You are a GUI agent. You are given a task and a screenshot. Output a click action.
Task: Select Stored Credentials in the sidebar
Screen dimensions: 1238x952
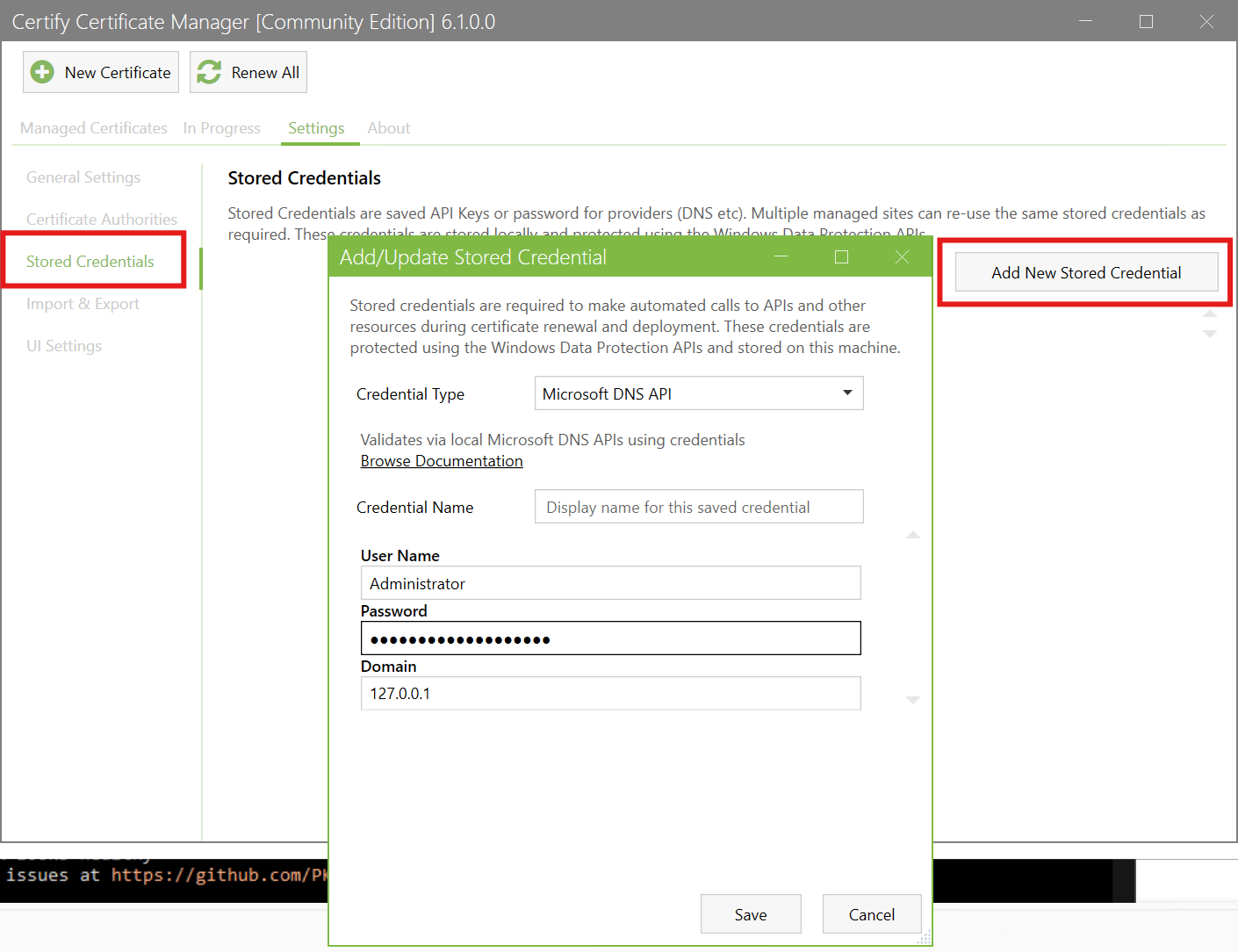[90, 262]
